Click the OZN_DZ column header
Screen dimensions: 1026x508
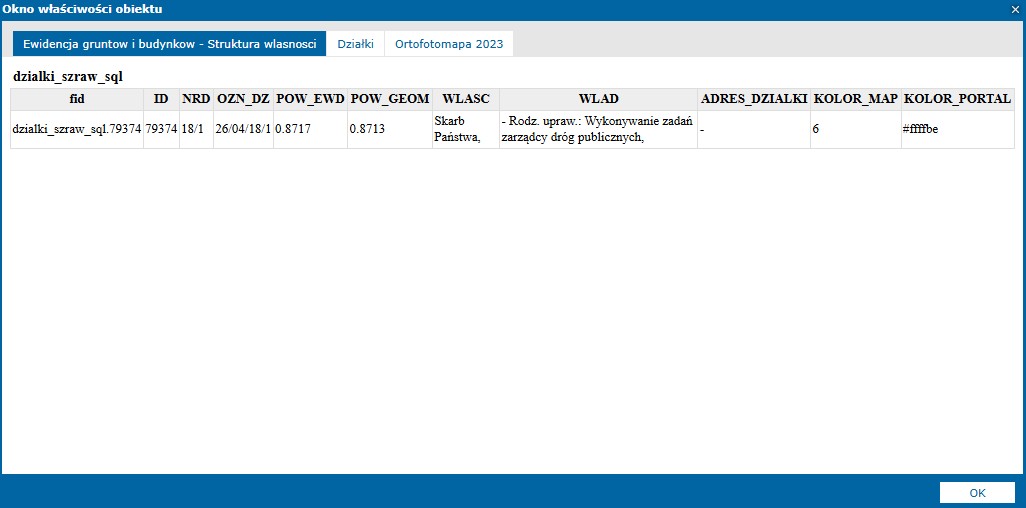(x=243, y=99)
